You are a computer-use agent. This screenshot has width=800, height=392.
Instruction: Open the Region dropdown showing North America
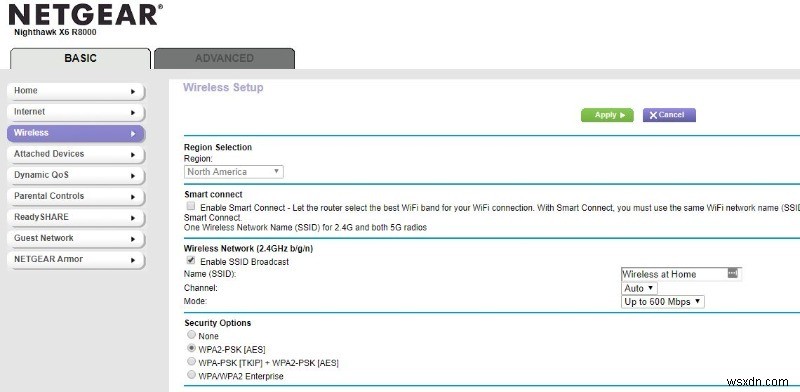click(234, 172)
